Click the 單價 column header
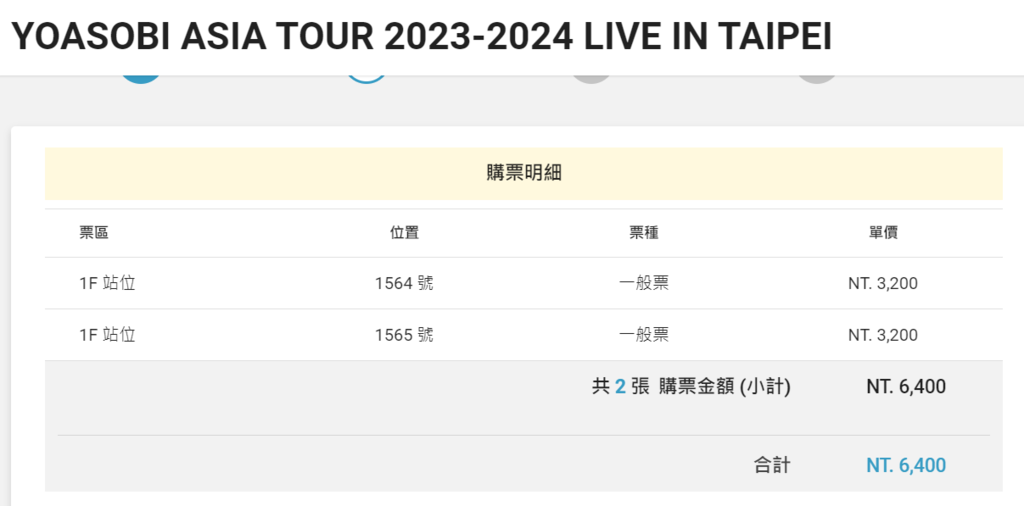Viewport: 1024px width, 506px height. pyautogui.click(x=883, y=233)
